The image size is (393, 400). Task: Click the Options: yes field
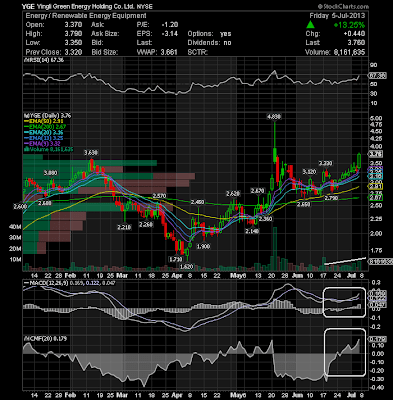tap(209, 34)
